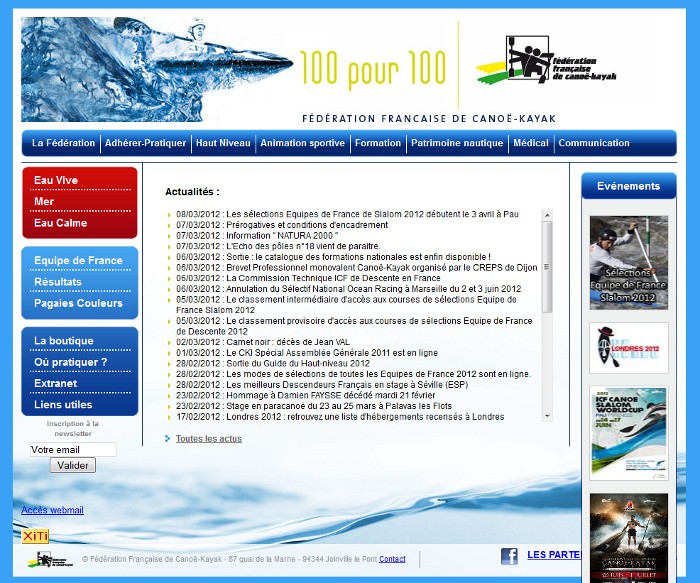The height and width of the screenshot is (583, 700).
Task: Select Mer in red sidebar
Action: click(x=44, y=202)
